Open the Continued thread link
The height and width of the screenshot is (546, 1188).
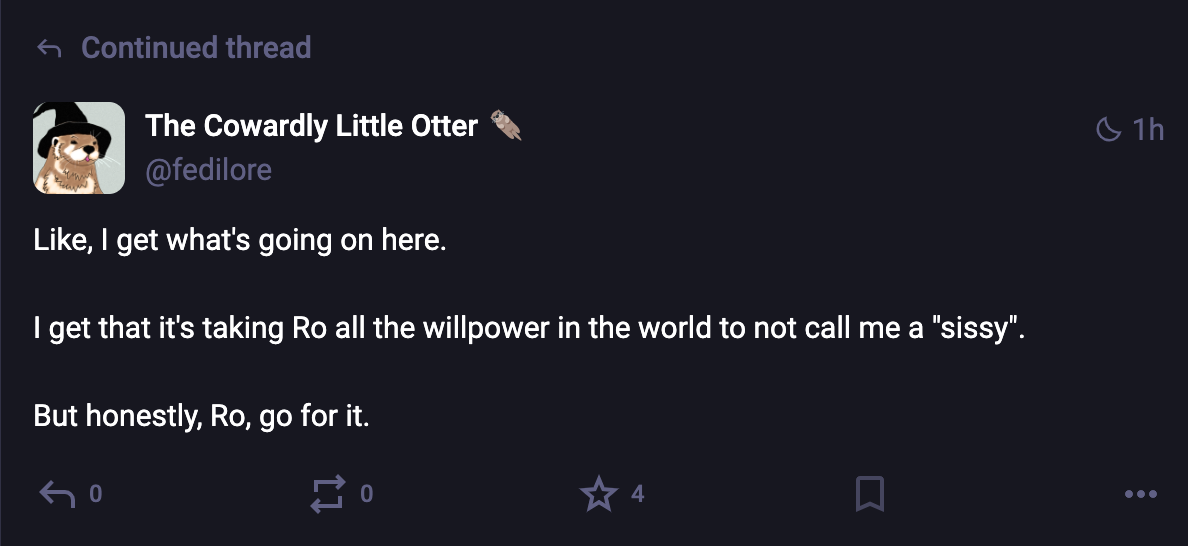tap(196, 48)
